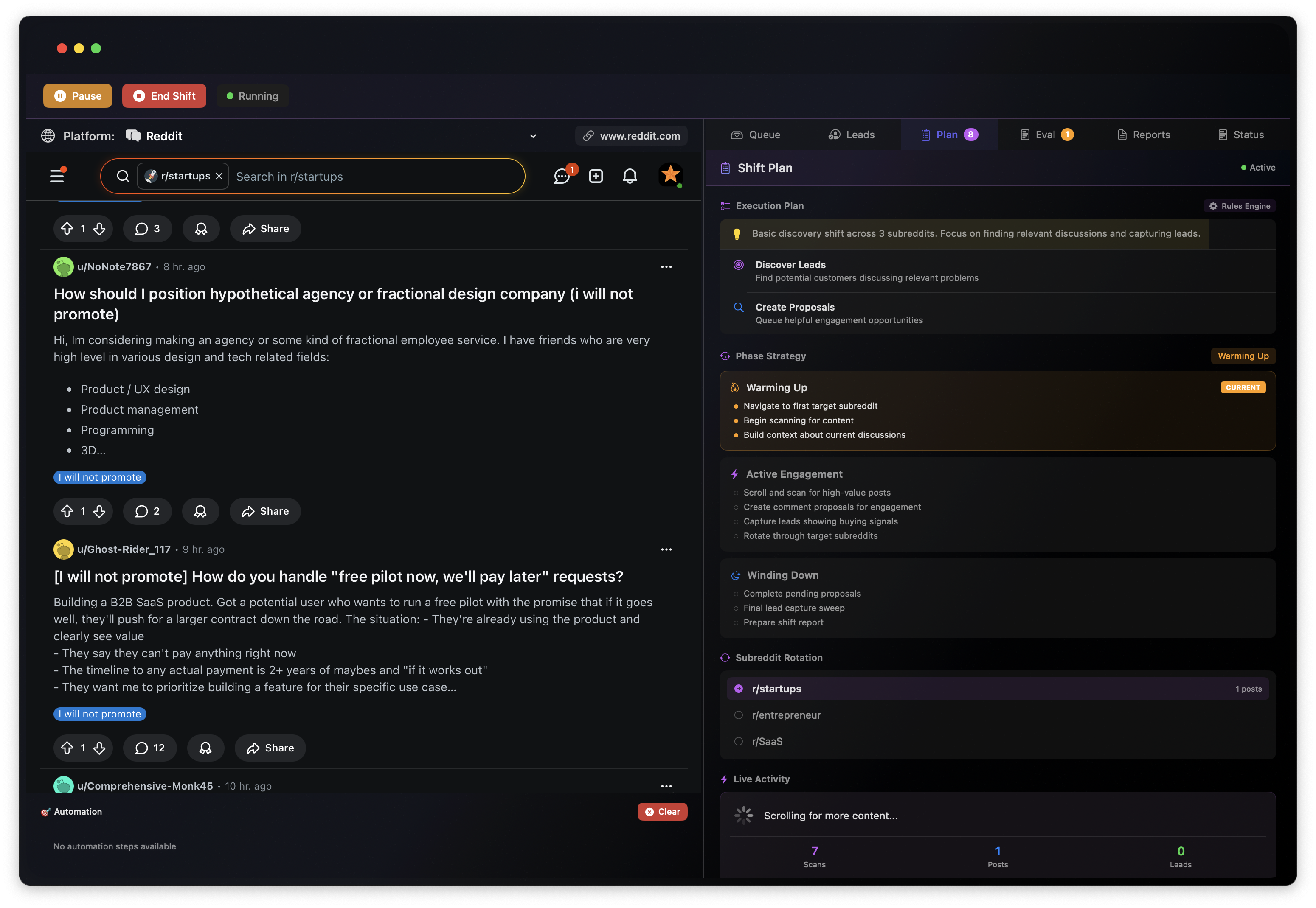Select the r/entrepreneur rotation radio button

738,715
